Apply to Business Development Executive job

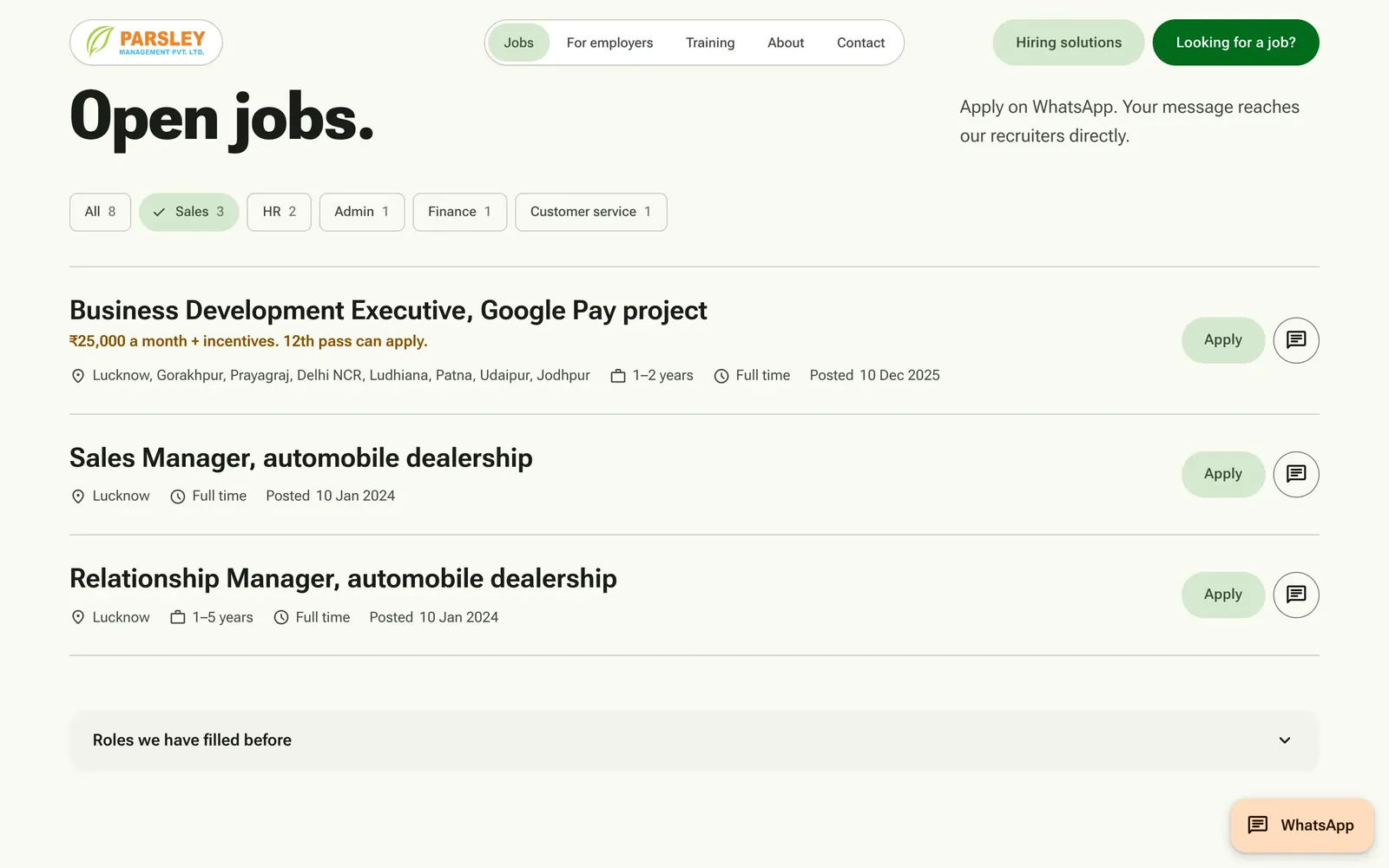(x=1222, y=340)
